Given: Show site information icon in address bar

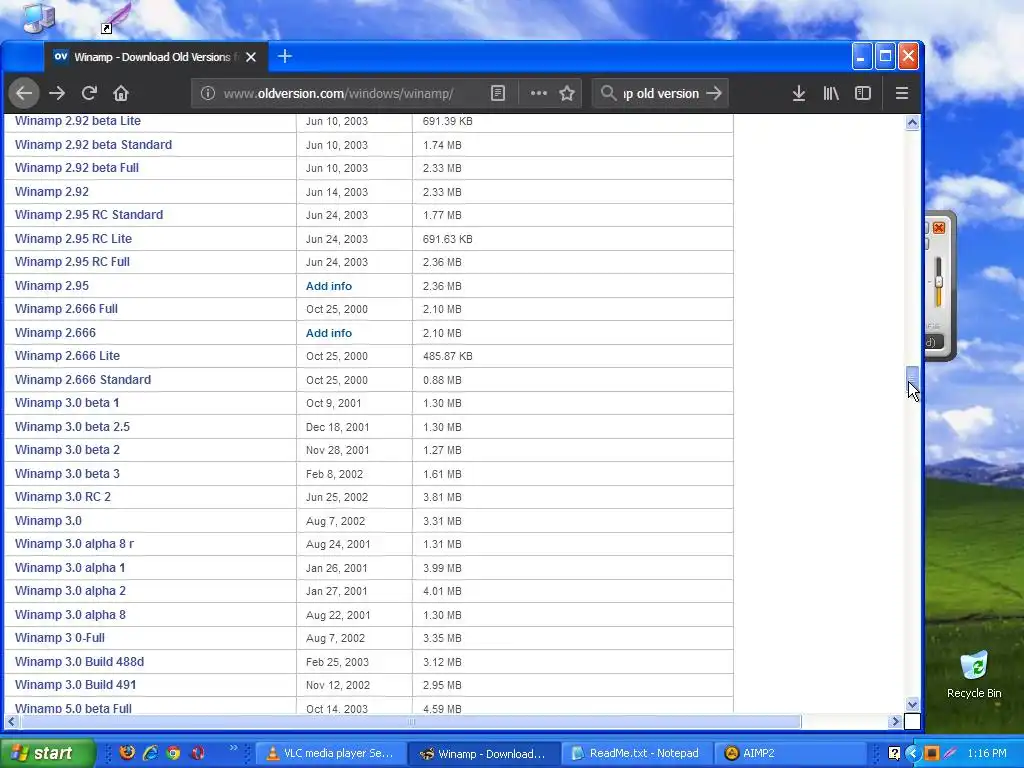Looking at the screenshot, I should point(208,93).
